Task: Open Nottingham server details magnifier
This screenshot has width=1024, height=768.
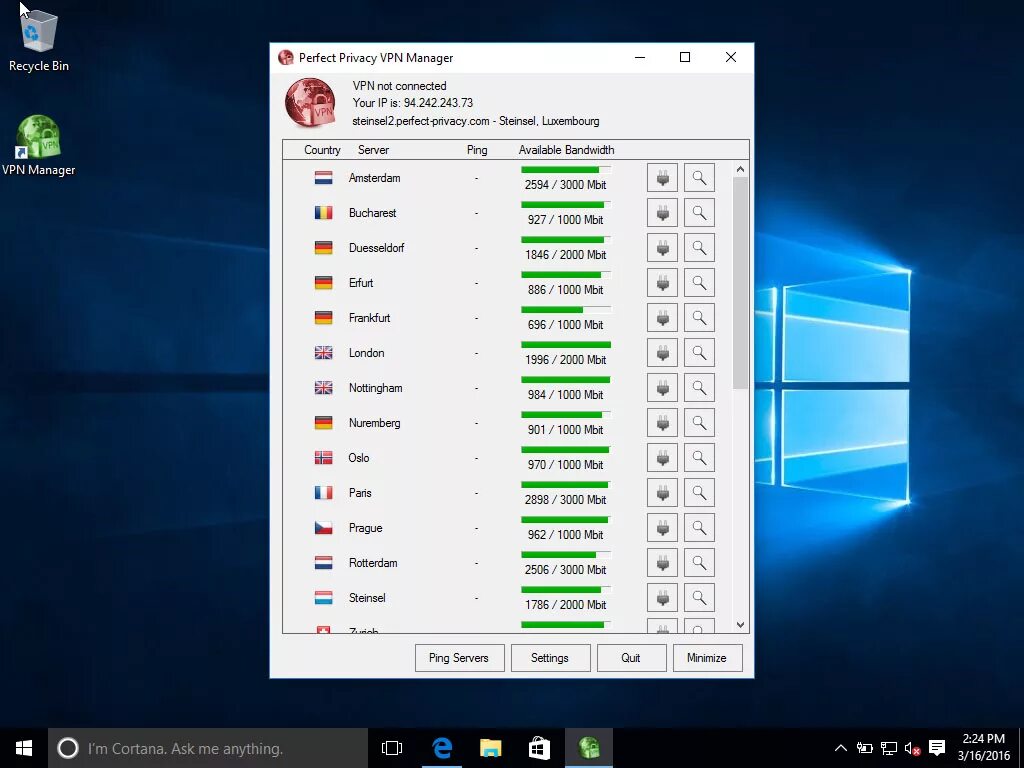Action: point(699,388)
